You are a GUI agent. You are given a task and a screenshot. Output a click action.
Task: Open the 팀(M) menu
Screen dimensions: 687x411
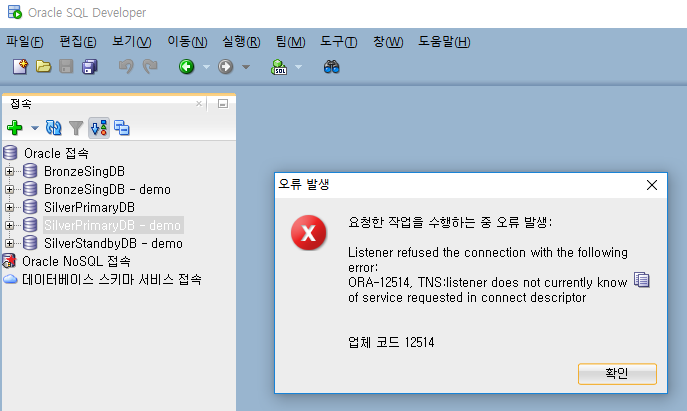(290, 42)
